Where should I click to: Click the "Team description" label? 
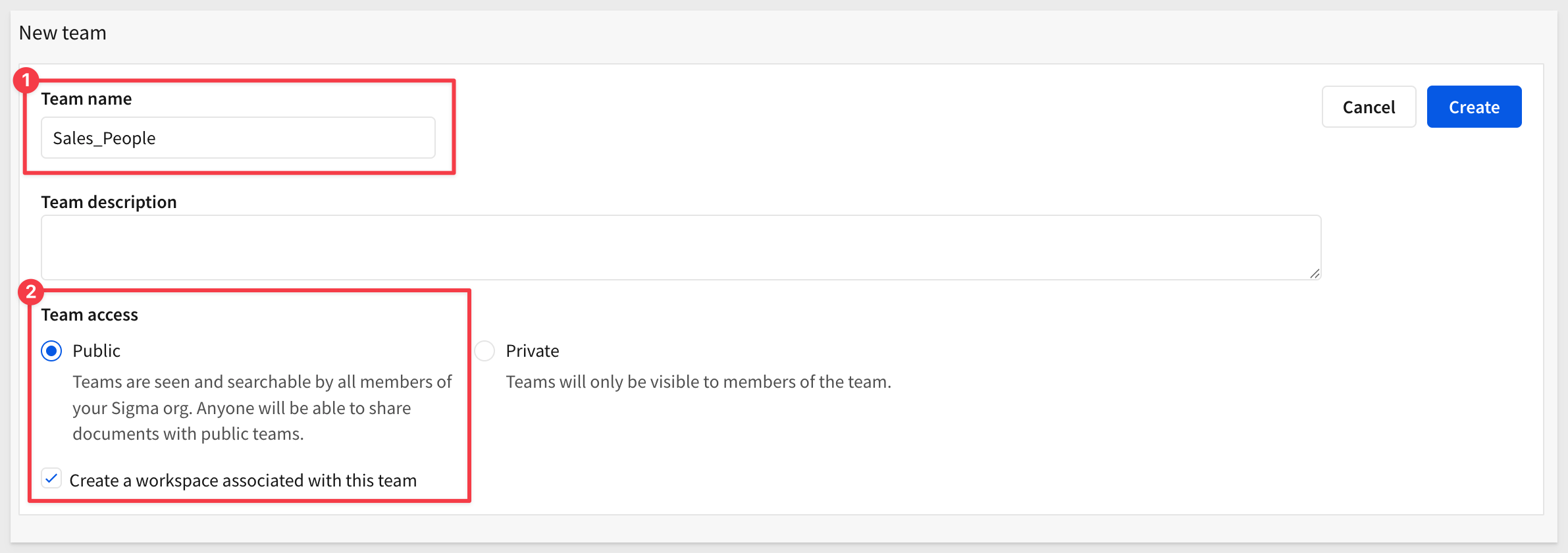(109, 202)
